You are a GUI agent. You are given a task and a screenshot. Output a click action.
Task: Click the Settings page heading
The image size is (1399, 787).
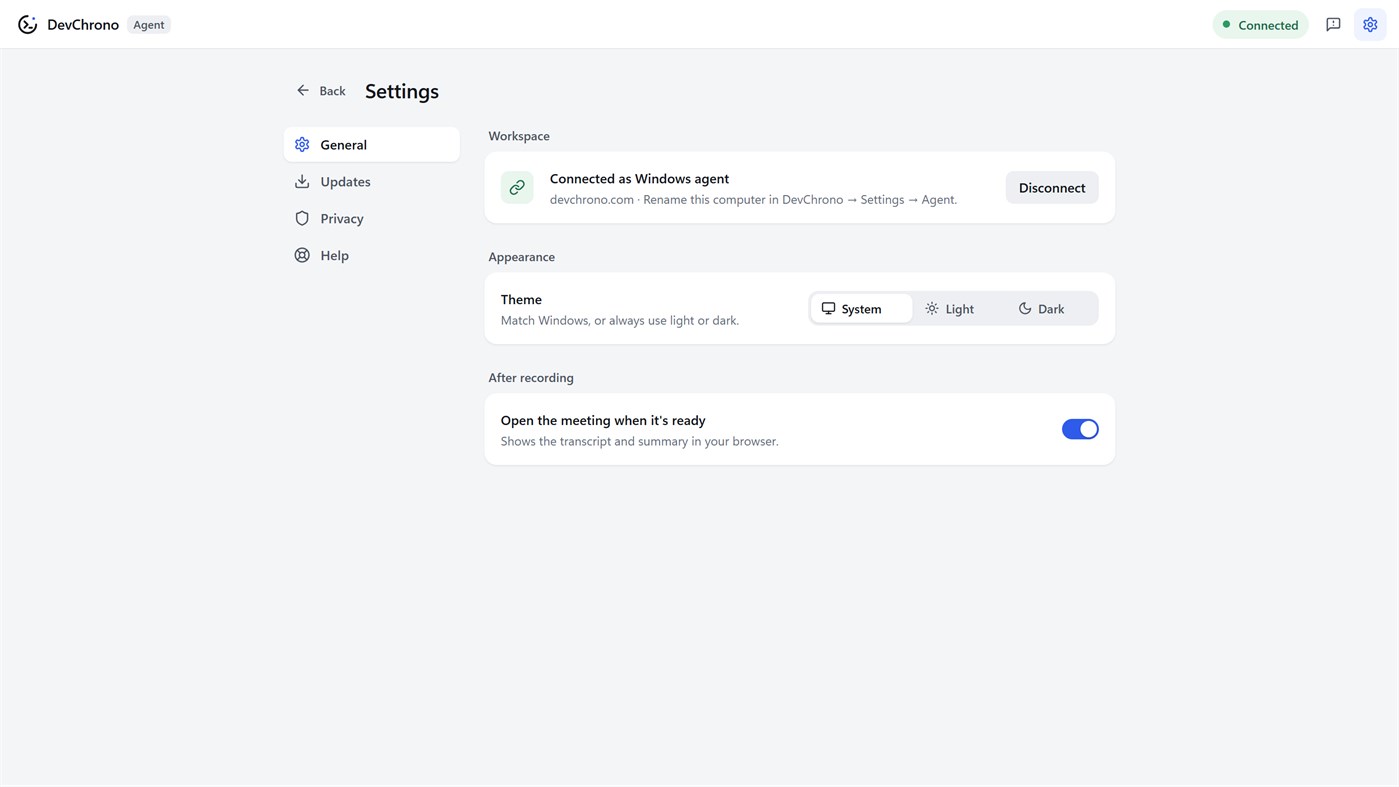pos(402,91)
